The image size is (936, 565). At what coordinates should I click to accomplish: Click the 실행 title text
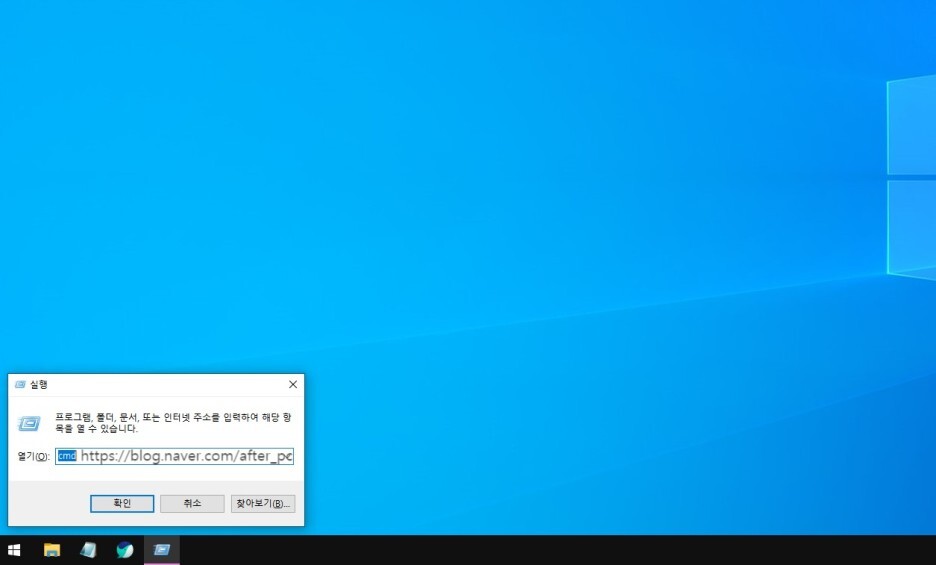[39, 385]
